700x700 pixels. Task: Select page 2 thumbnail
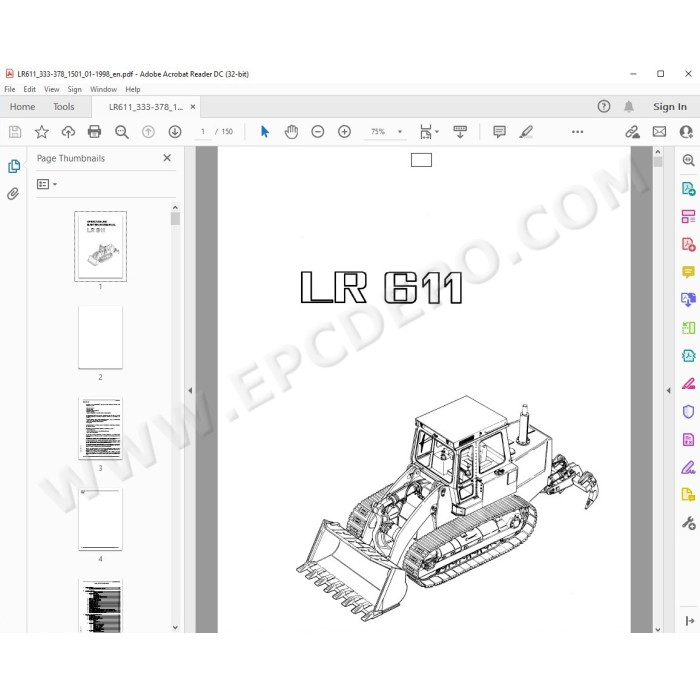coord(100,337)
